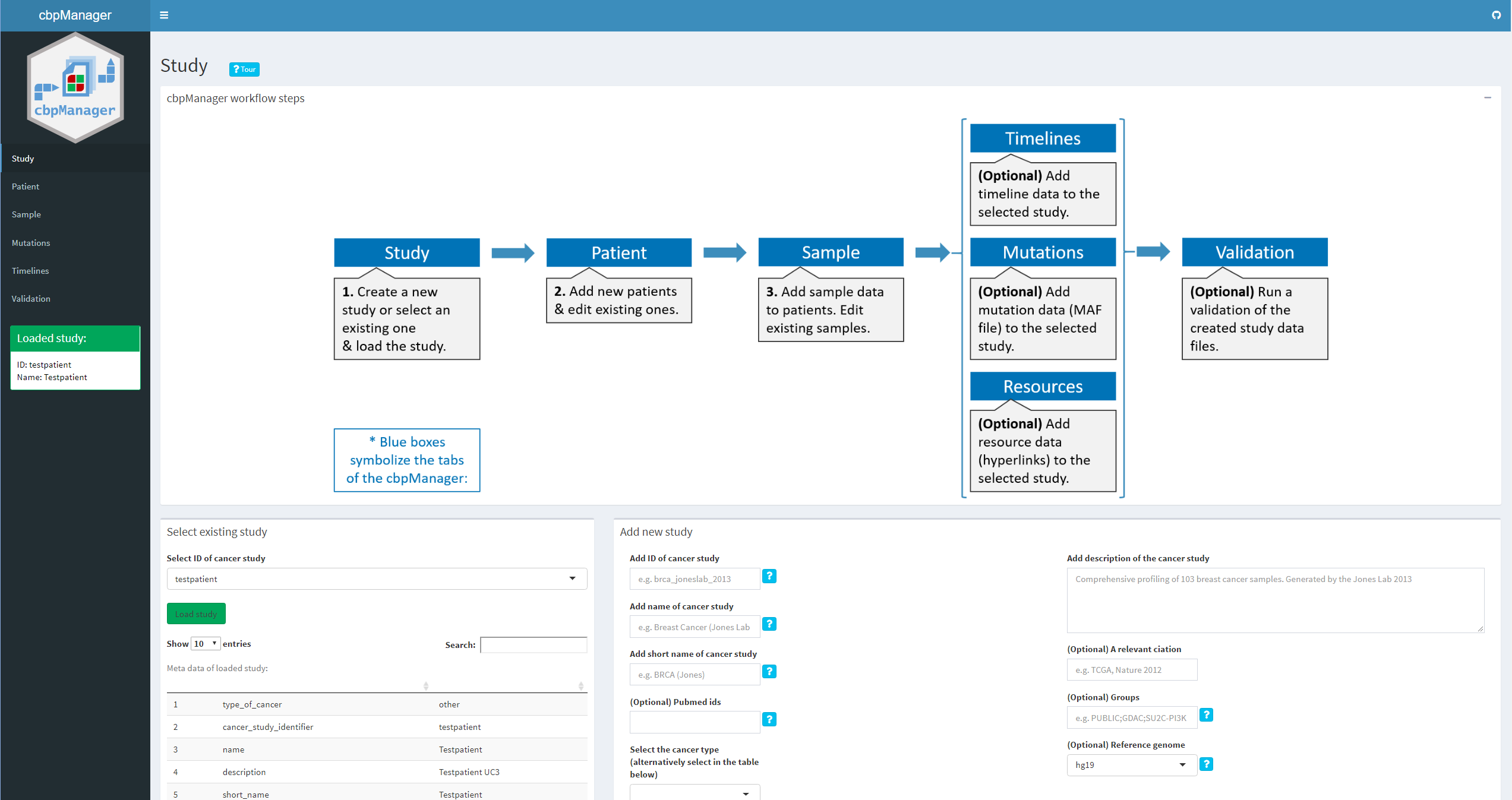This screenshot has width=1512, height=800.
Task: Click the cbpManager hexagon logo
Action: 75,88
